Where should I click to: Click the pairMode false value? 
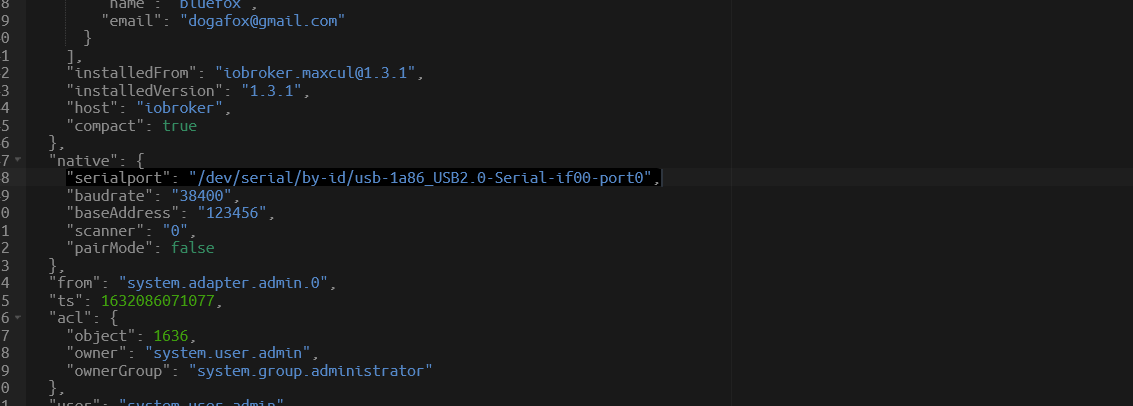(193, 248)
